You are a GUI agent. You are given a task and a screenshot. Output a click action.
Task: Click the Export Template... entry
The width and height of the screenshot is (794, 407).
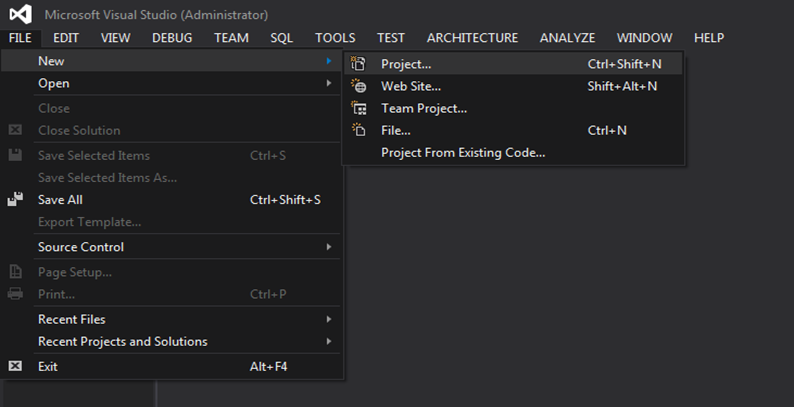click(x=171, y=222)
